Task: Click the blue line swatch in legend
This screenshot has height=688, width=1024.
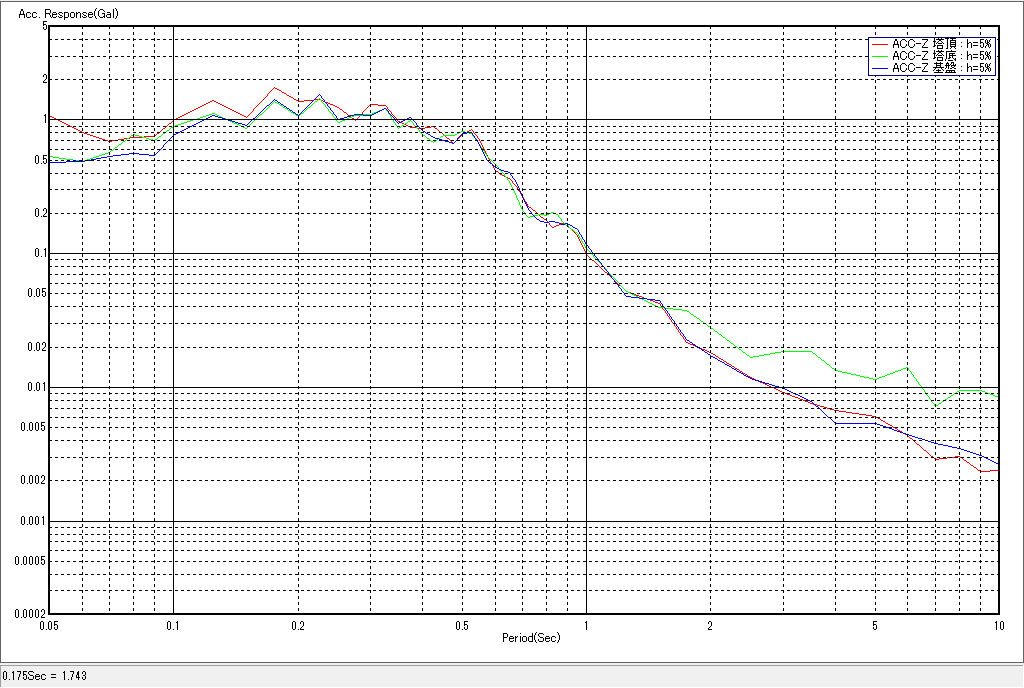Action: [879, 68]
